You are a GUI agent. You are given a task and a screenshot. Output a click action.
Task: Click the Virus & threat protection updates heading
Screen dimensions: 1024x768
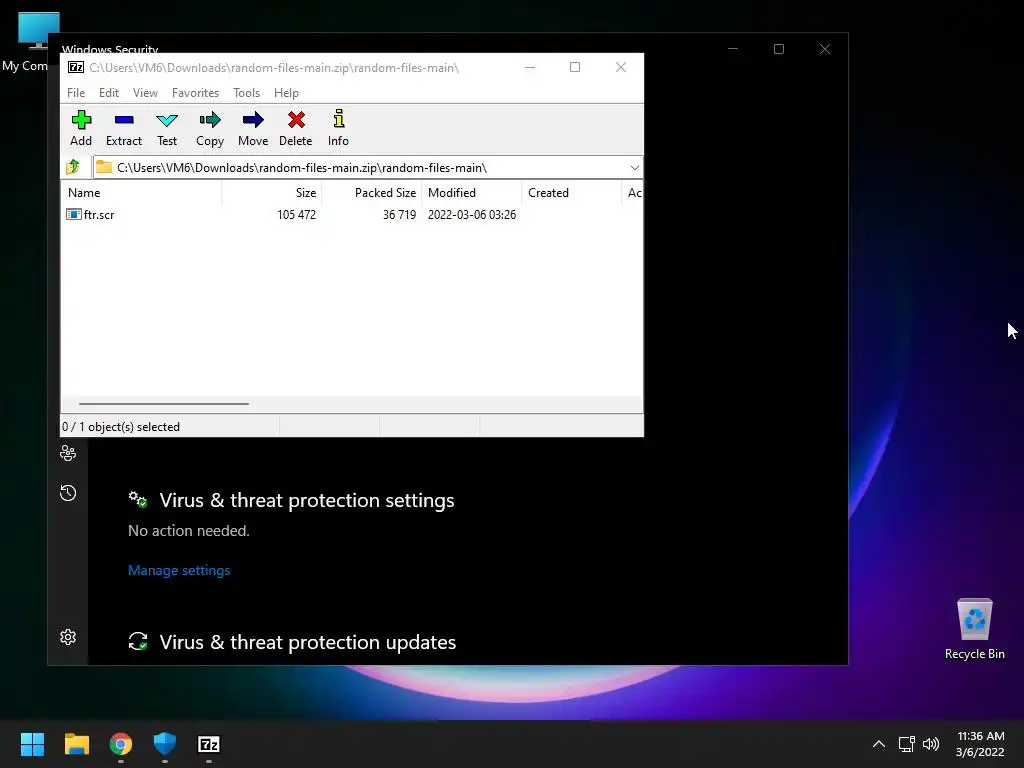(x=308, y=642)
